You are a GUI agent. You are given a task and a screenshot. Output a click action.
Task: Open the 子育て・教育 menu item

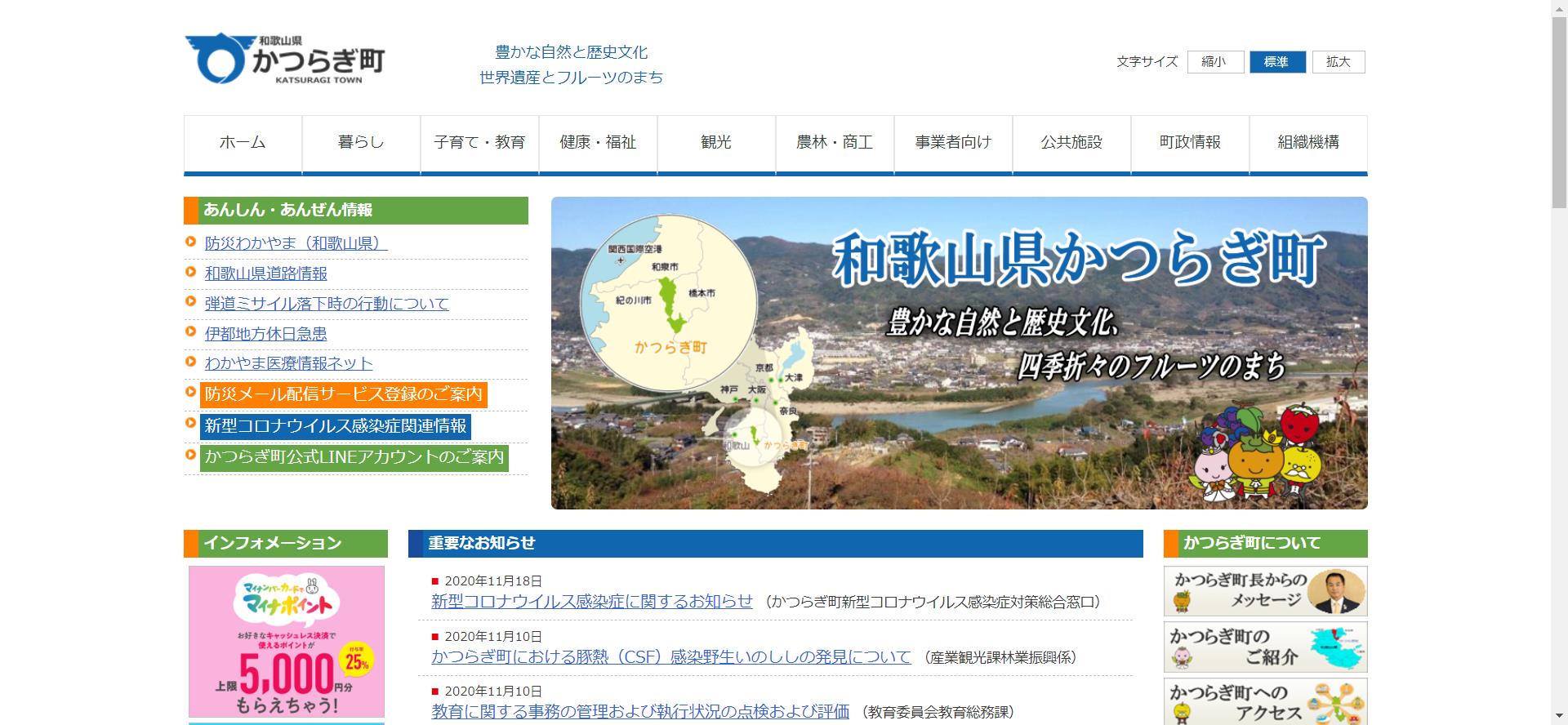479,144
